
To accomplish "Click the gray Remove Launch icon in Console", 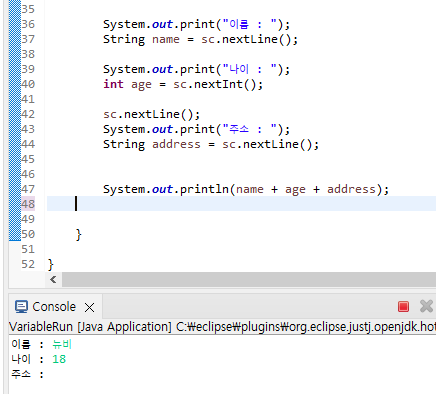I will (426, 306).
